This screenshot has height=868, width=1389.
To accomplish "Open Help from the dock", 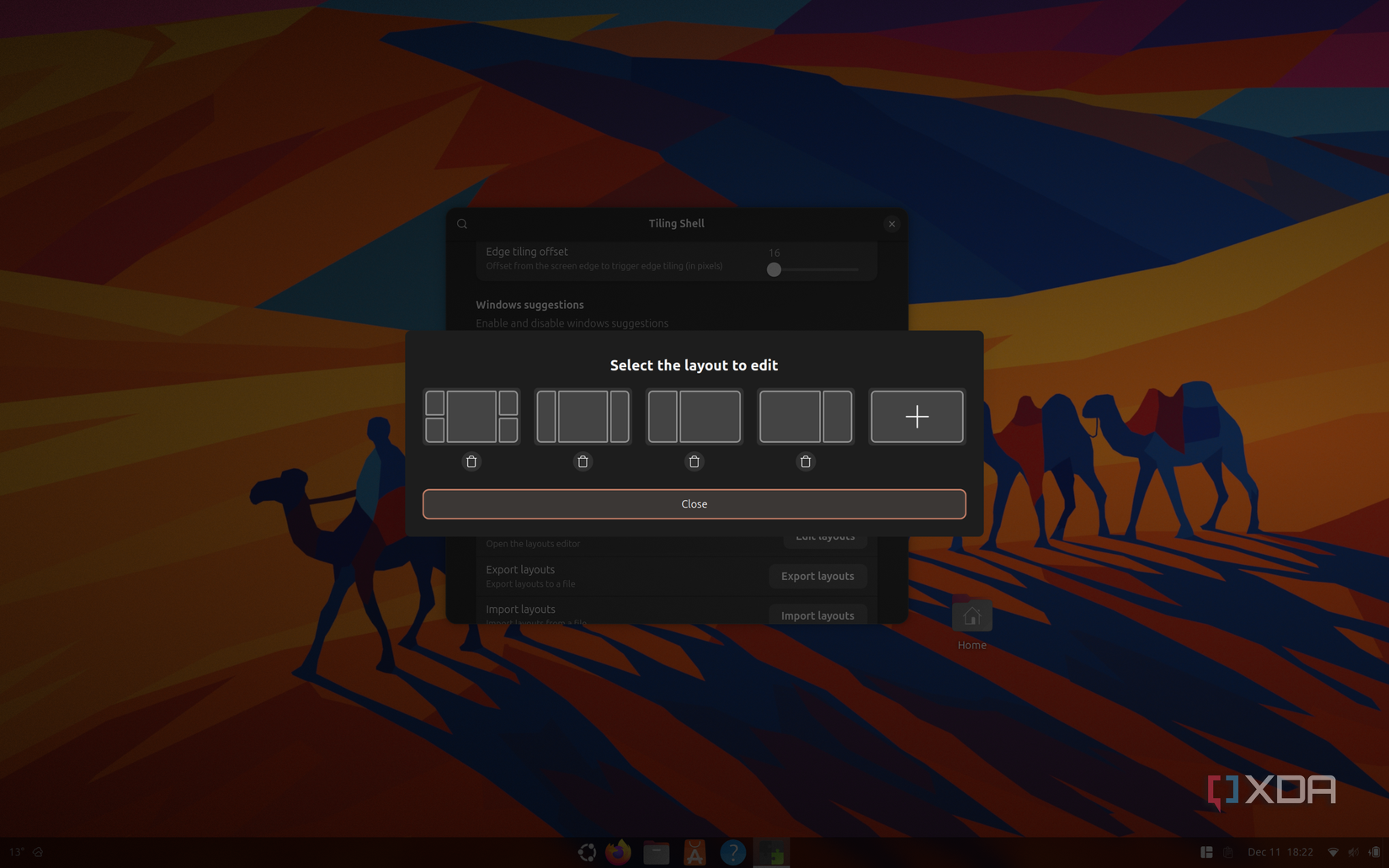I will 733,852.
